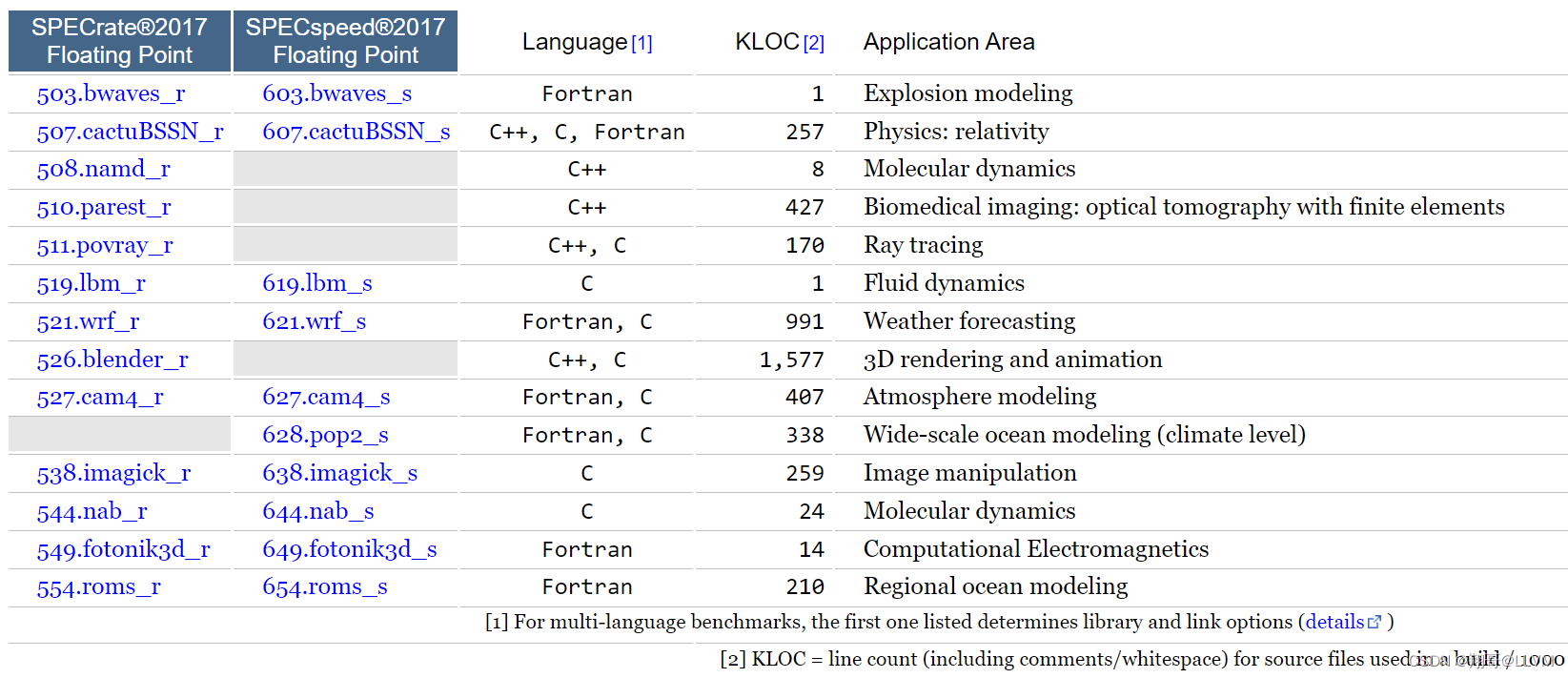Select the text Physics: relativity
Image resolution: width=1568 pixels, height=678 pixels.
(x=956, y=132)
